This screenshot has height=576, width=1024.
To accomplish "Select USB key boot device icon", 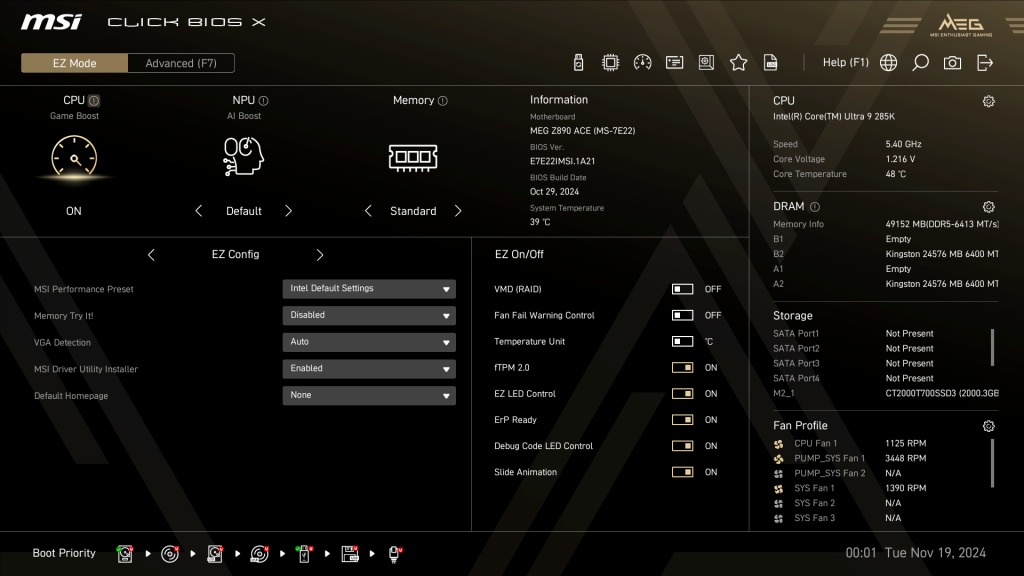I will click(304, 554).
